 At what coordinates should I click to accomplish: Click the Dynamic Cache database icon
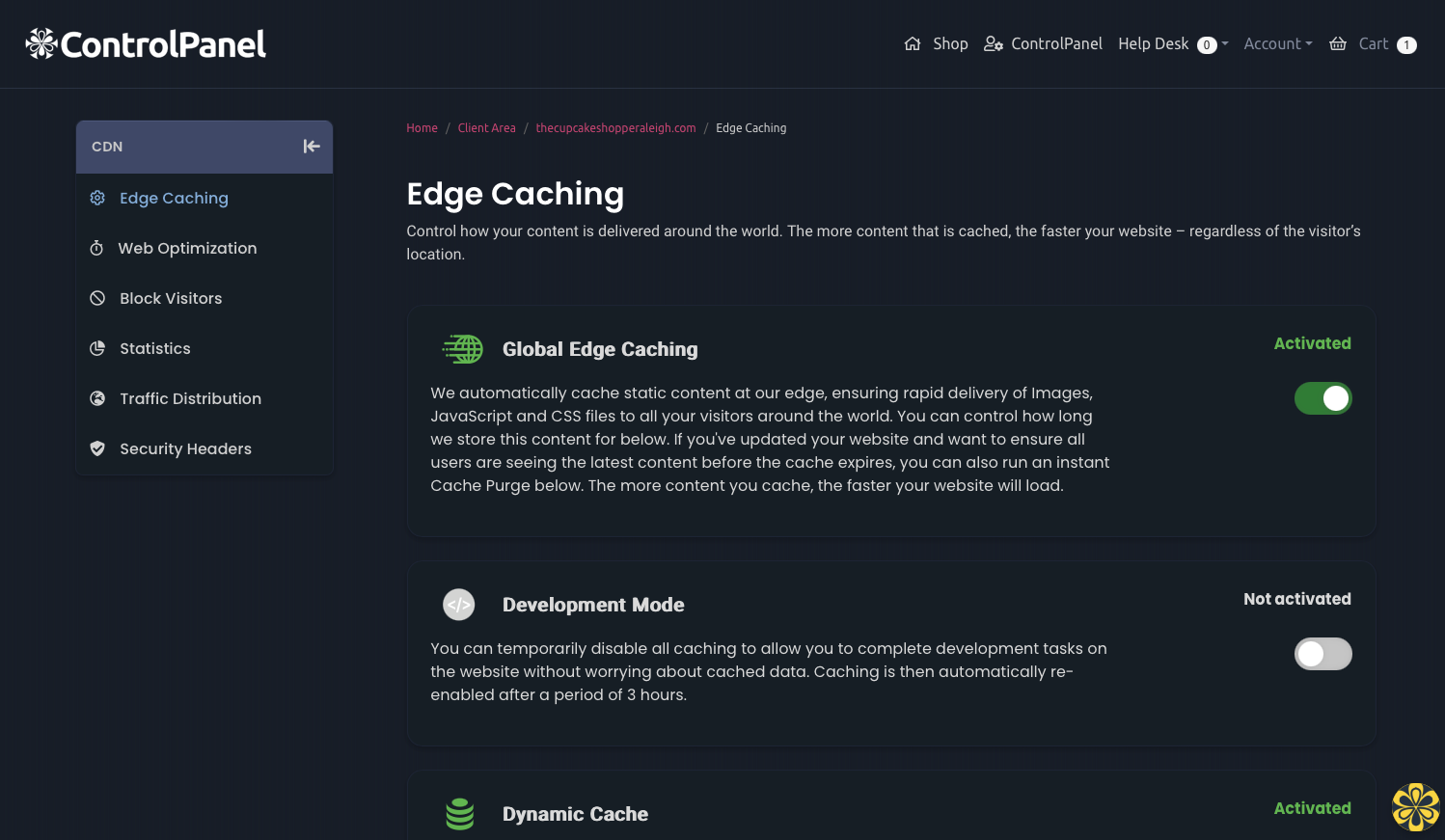pos(460,814)
